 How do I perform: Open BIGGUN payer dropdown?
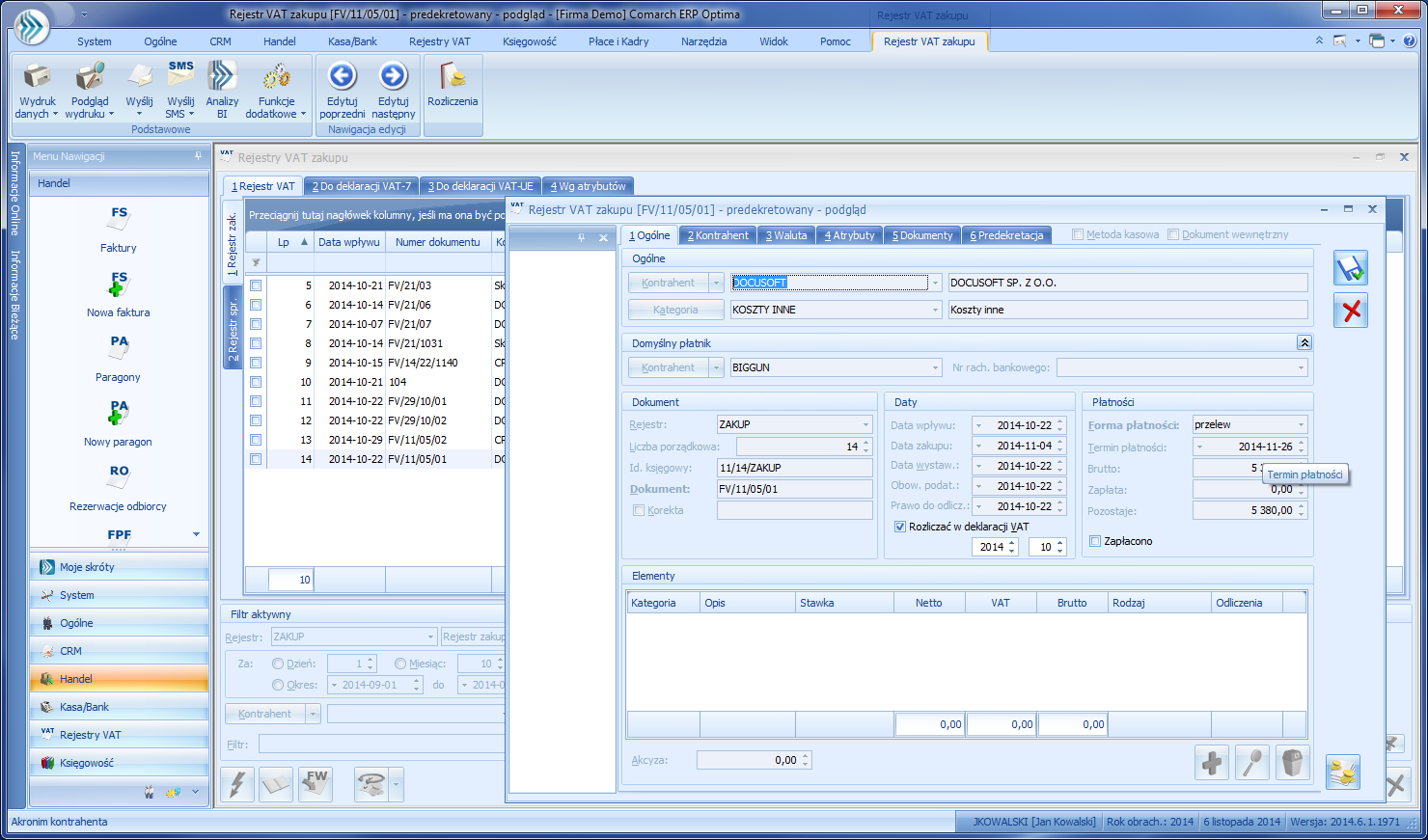935,367
